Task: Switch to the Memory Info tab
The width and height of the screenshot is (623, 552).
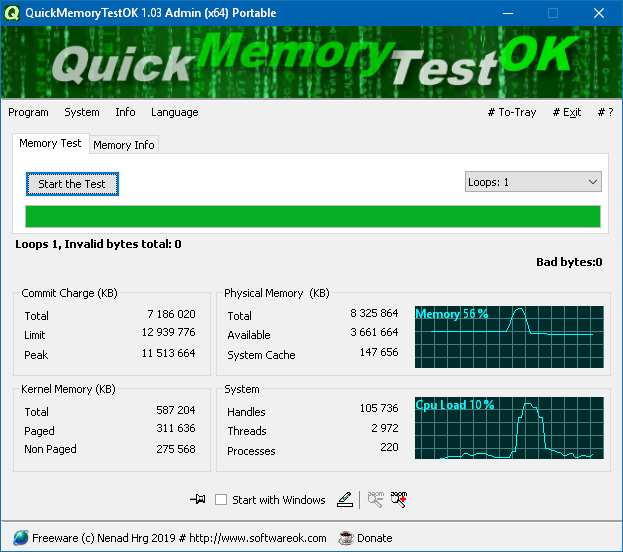Action: point(124,145)
